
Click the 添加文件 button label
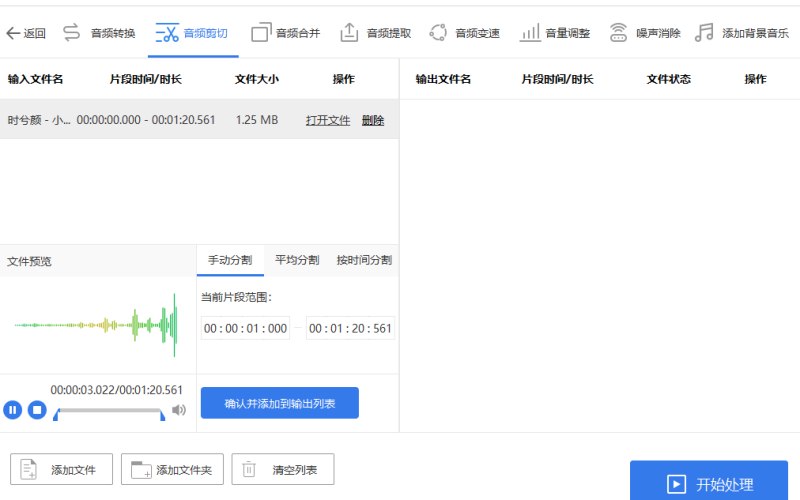[73, 470]
